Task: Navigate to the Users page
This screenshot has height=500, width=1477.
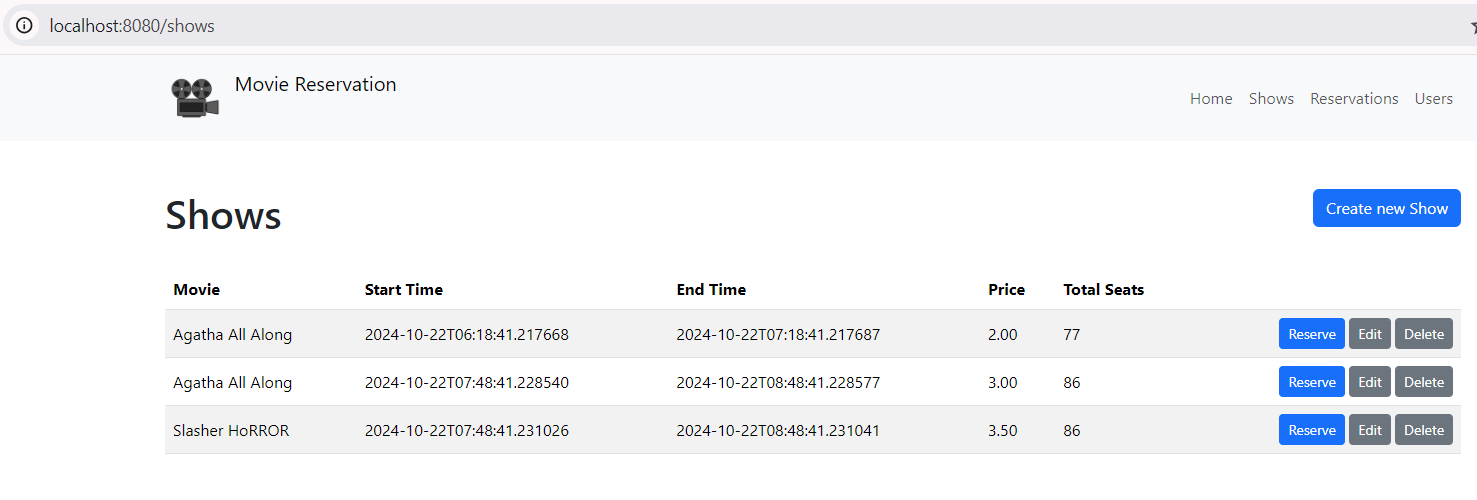Action: [1433, 99]
